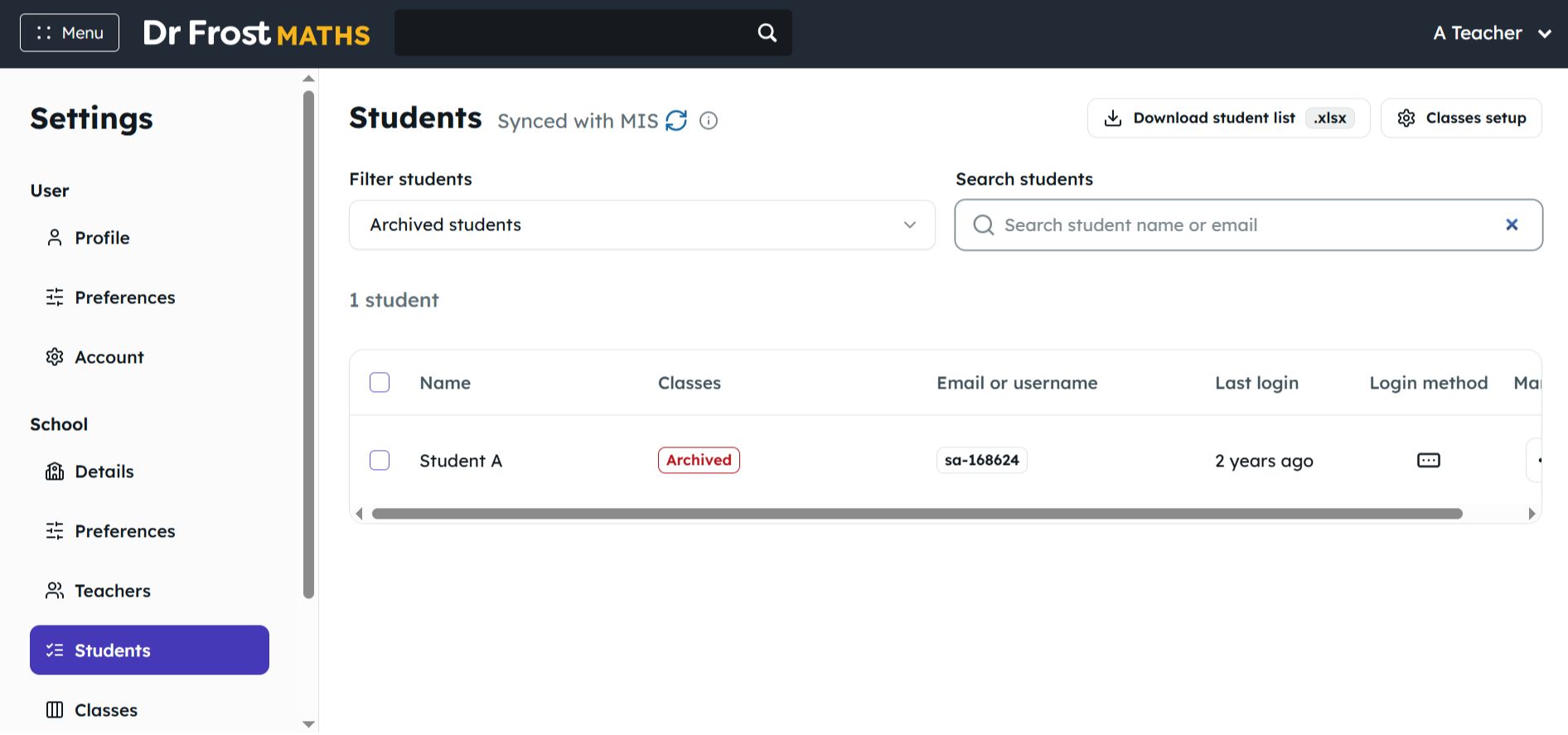Click the table horizontal scrollbar thumb
This screenshot has width=1568, height=735.
click(917, 514)
